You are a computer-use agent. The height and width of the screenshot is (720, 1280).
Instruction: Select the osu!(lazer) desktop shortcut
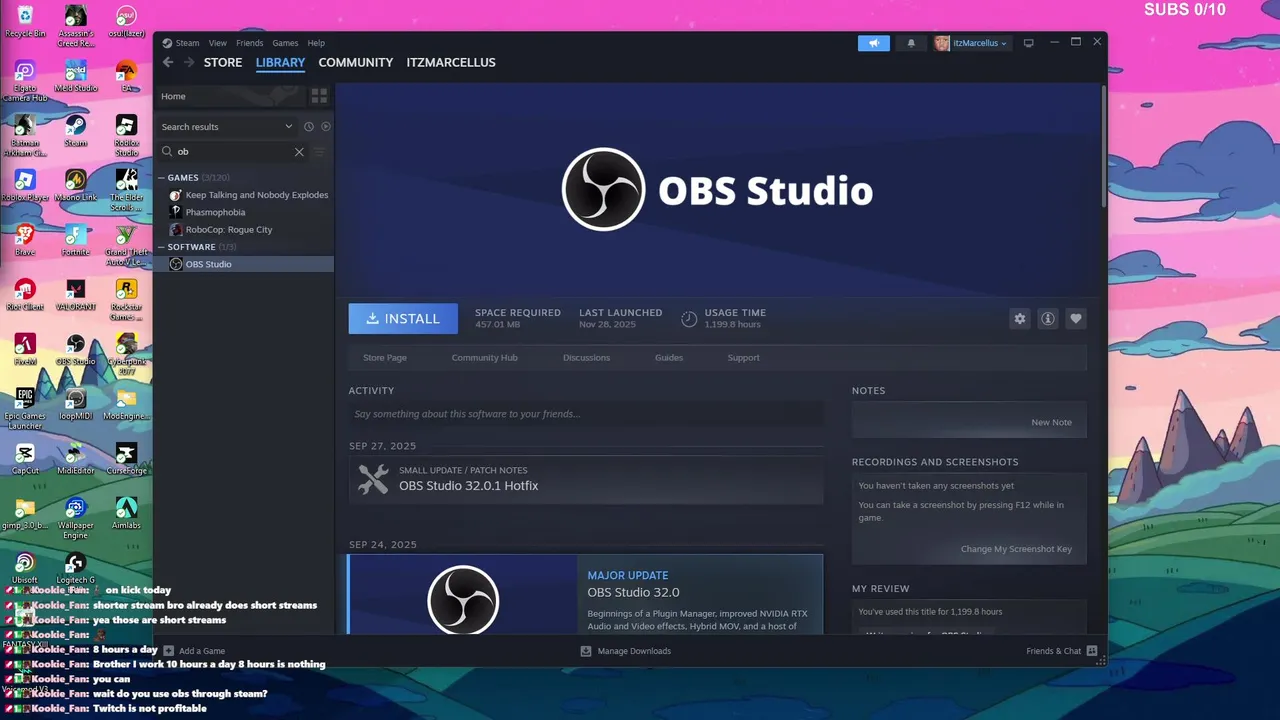[x=126, y=21]
